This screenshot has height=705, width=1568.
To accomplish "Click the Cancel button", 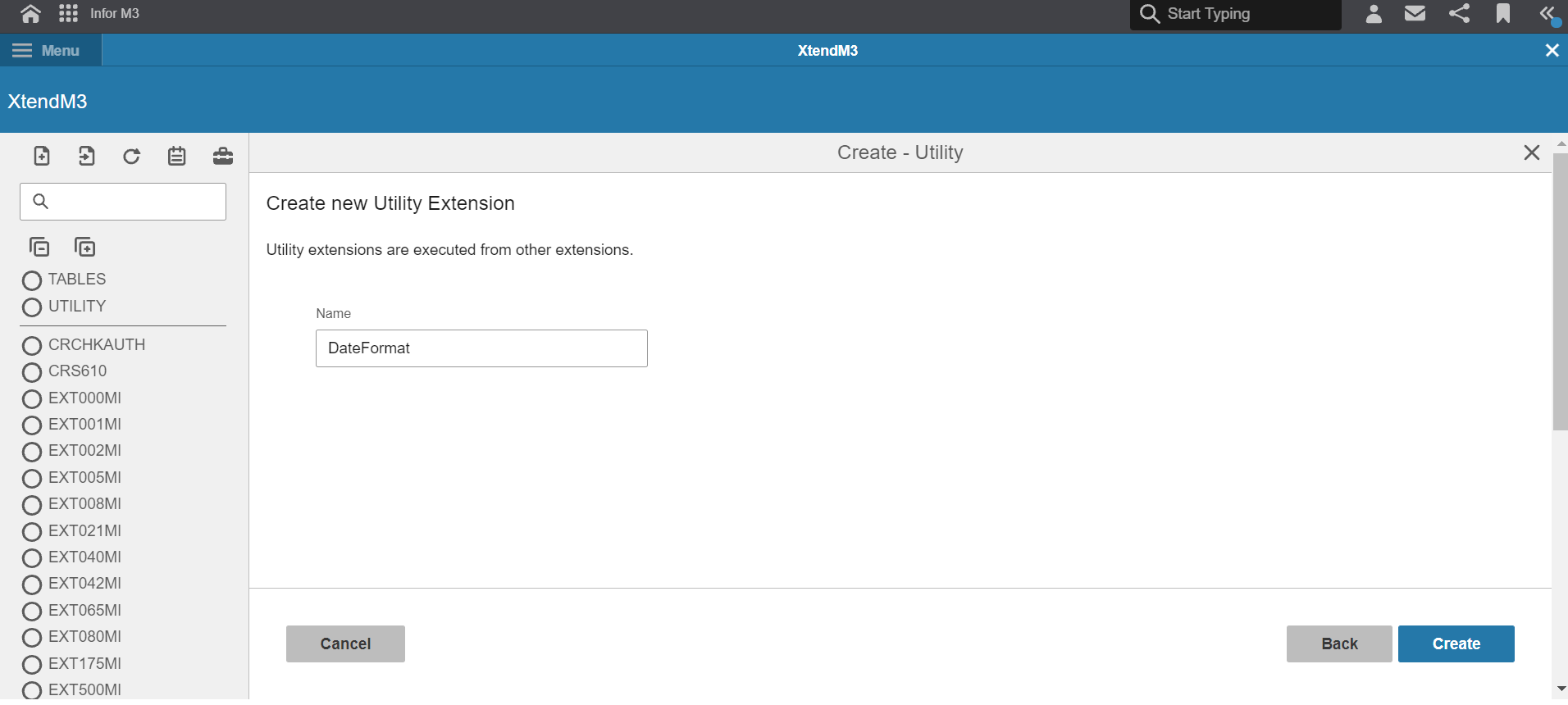I will (345, 644).
